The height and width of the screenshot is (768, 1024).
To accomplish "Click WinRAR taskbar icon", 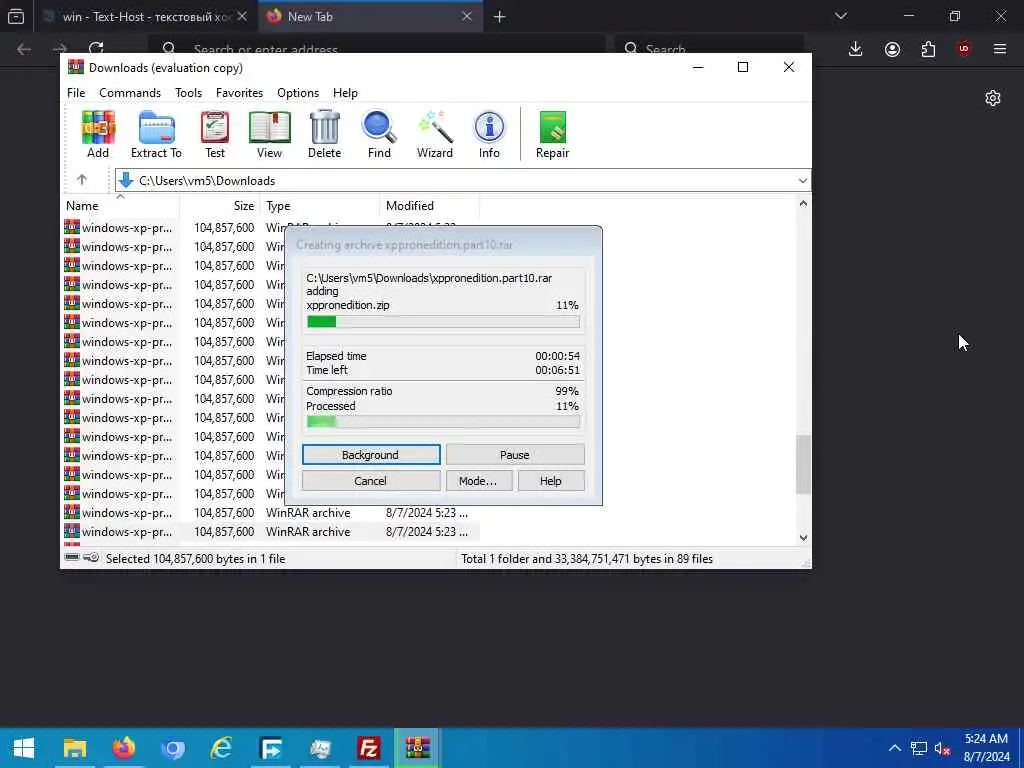I will point(418,748).
